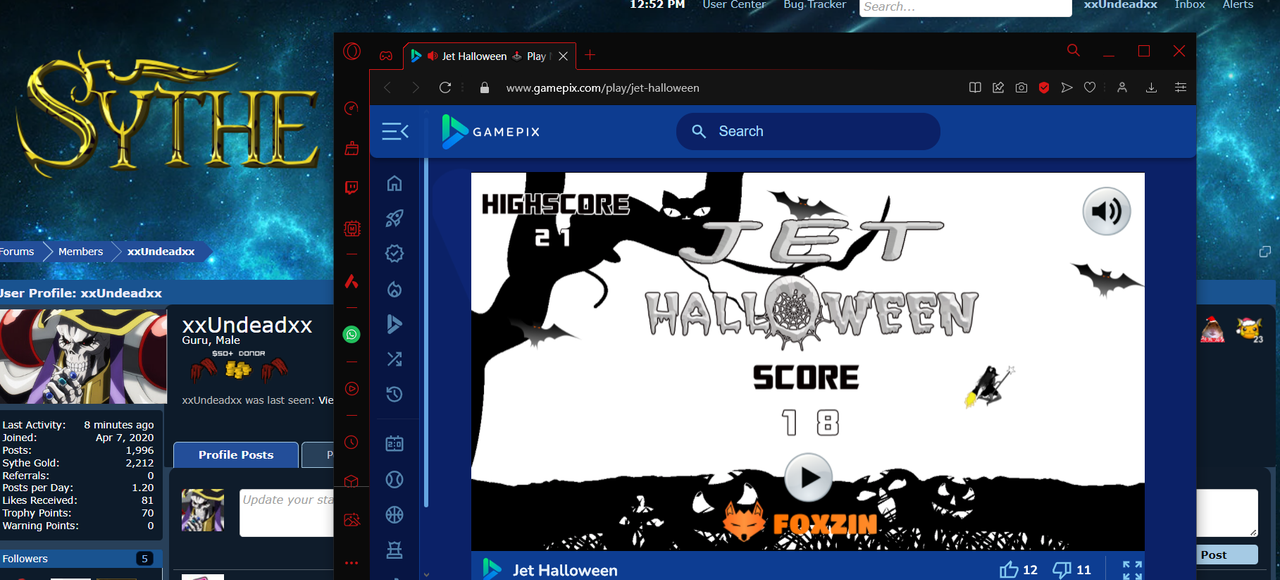
Task: Open GamePix Home icon in site sidebar
Action: 395,183
